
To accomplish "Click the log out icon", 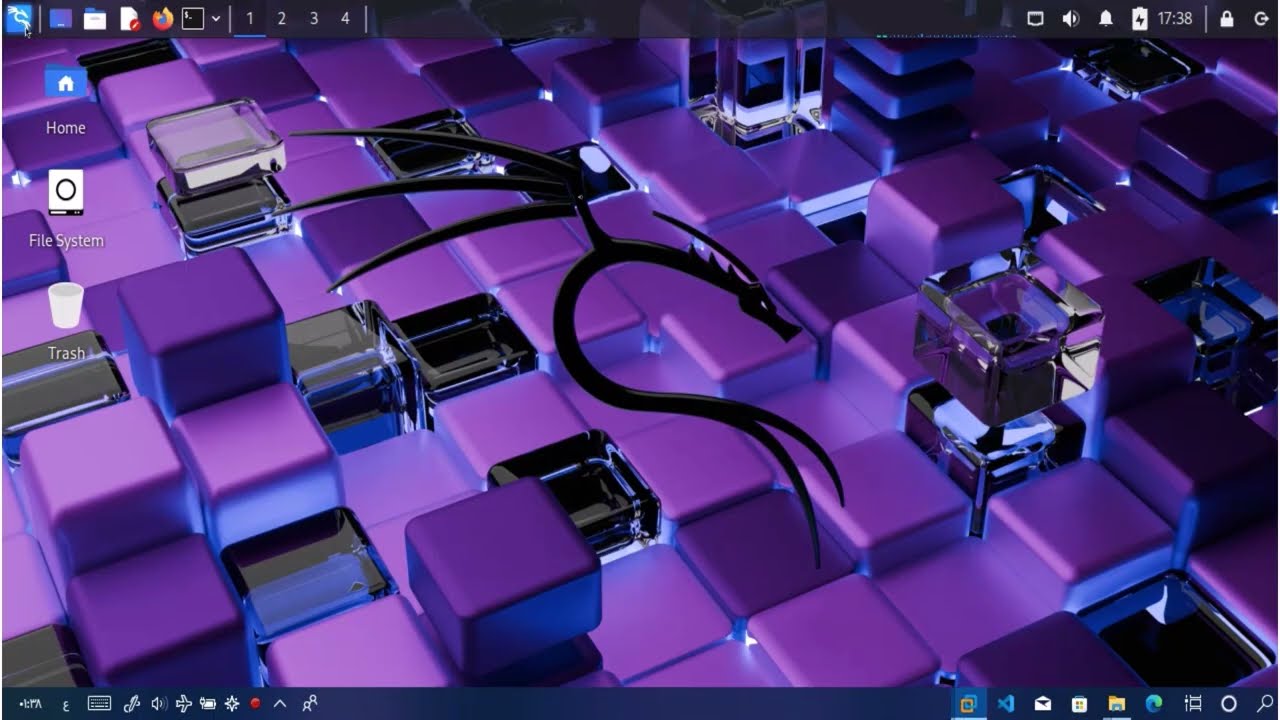I will tap(1259, 18).
